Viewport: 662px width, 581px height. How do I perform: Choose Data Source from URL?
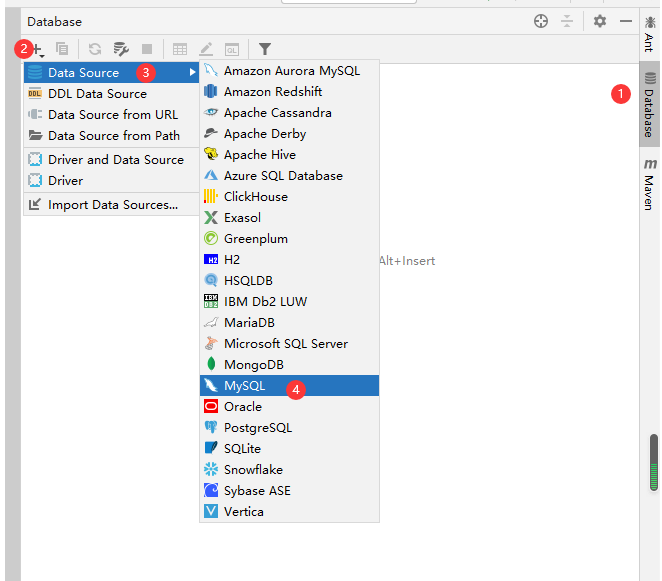coord(111,115)
